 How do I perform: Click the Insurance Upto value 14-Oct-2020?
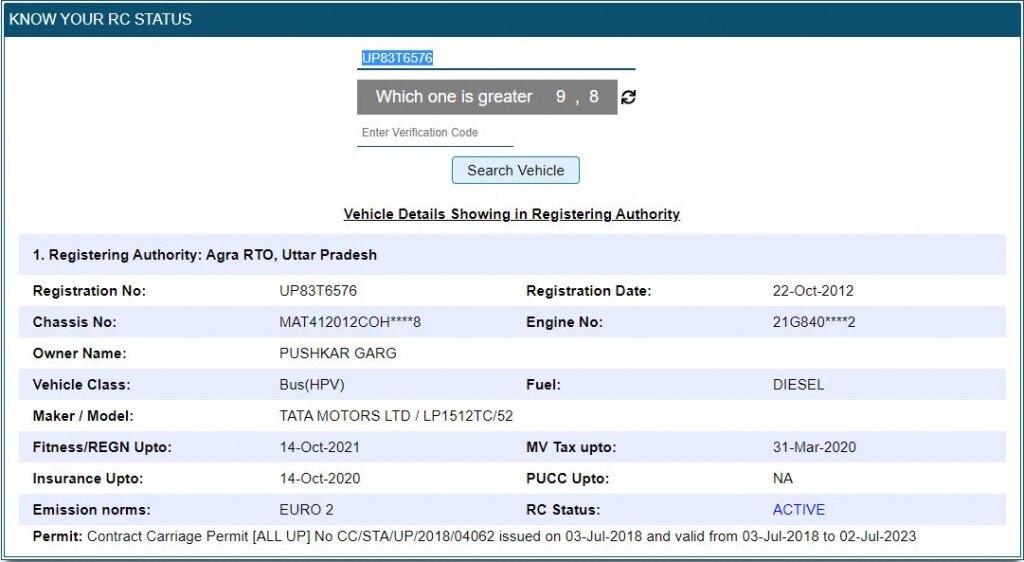(319, 479)
